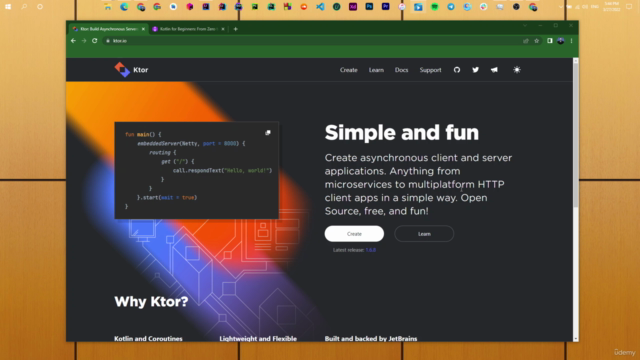Launch Microsoft Edge from taskbar
This screenshot has height=360, width=640.
124,7
